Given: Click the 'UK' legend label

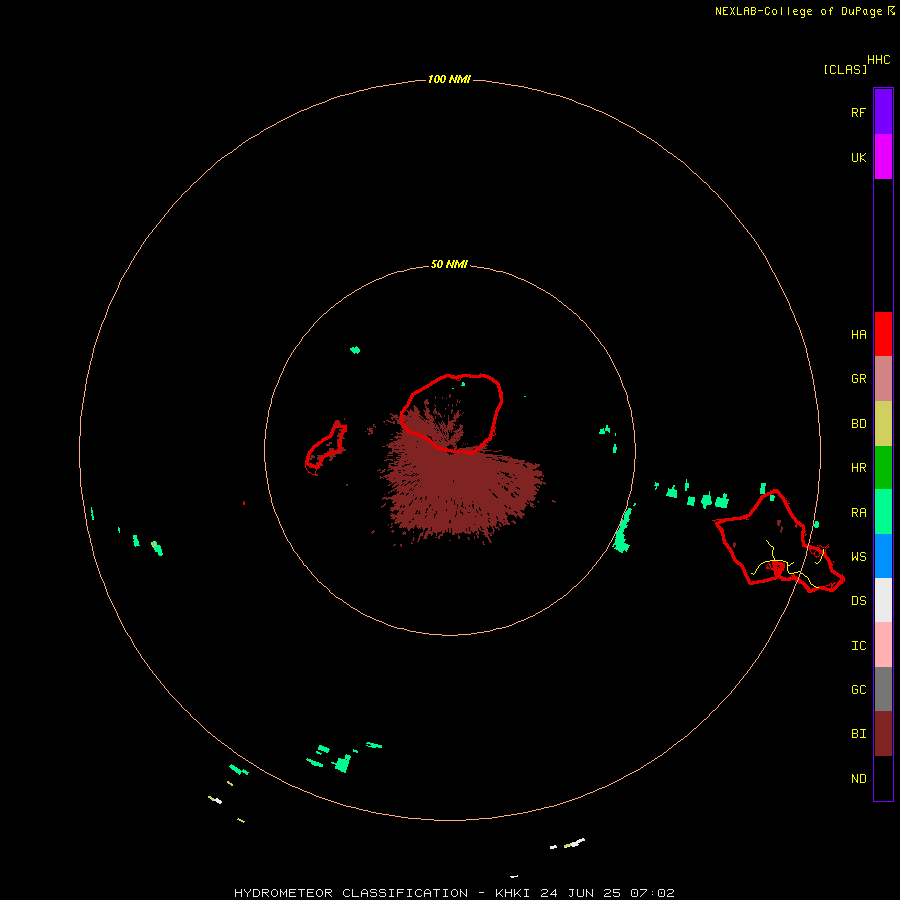Looking at the screenshot, I should (x=858, y=158).
